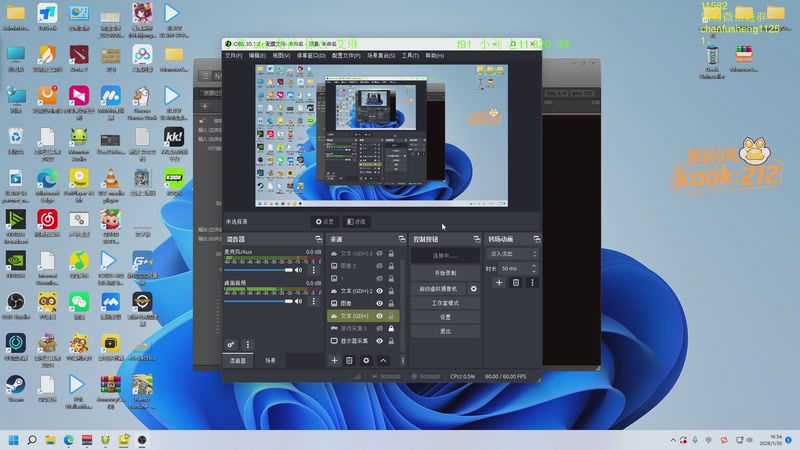Move the selected source up with the arrow icon
Image resolution: width=800 pixels, height=450 pixels.
tap(382, 360)
